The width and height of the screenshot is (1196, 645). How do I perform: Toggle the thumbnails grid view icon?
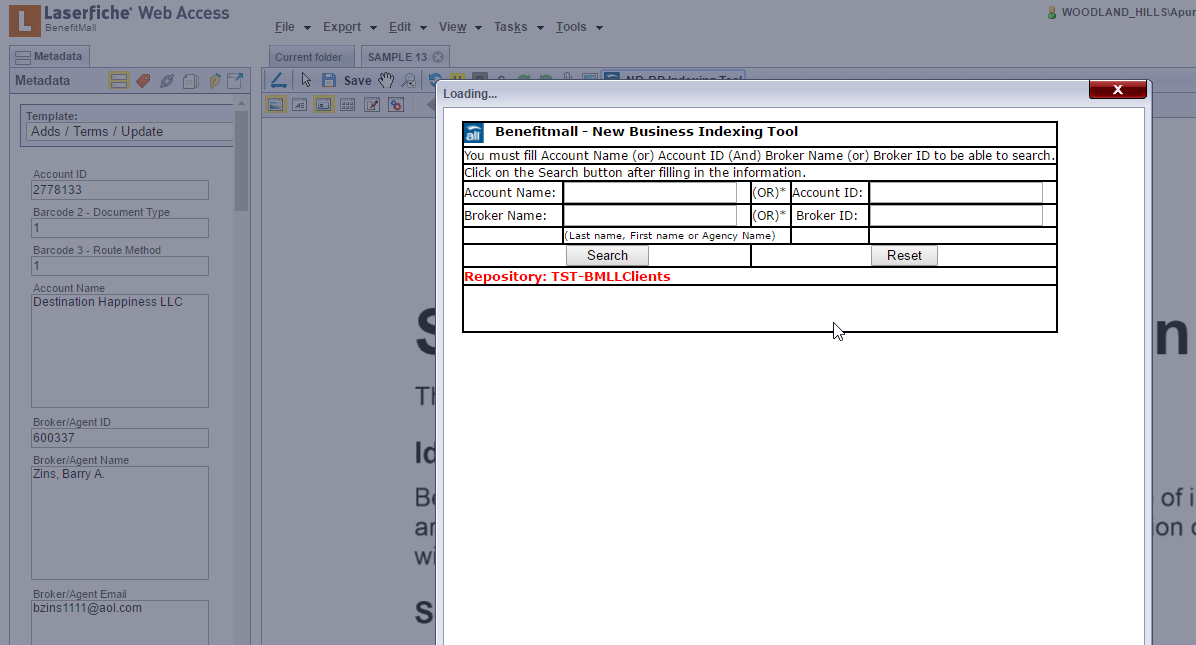[348, 105]
